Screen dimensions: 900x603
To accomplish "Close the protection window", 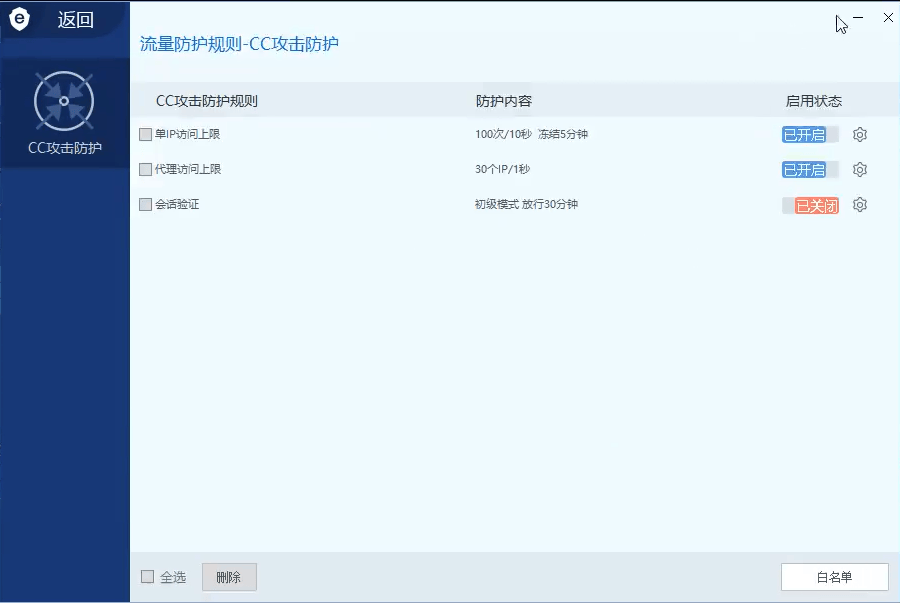I will coord(888,18).
